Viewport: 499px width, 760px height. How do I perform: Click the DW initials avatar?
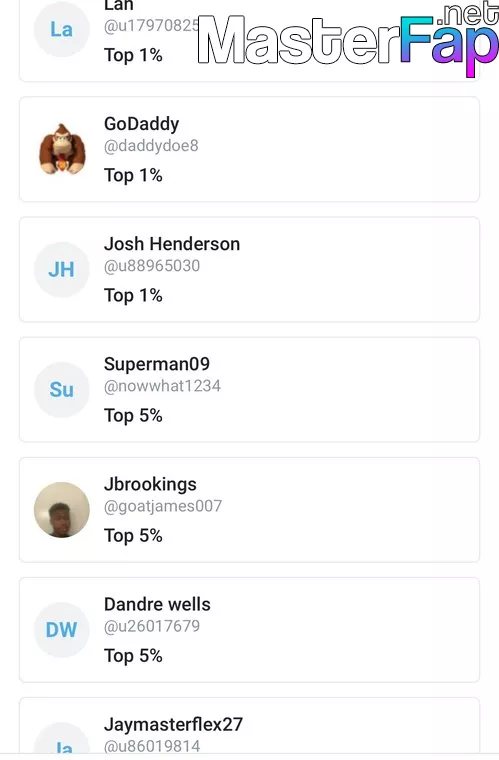(62, 630)
